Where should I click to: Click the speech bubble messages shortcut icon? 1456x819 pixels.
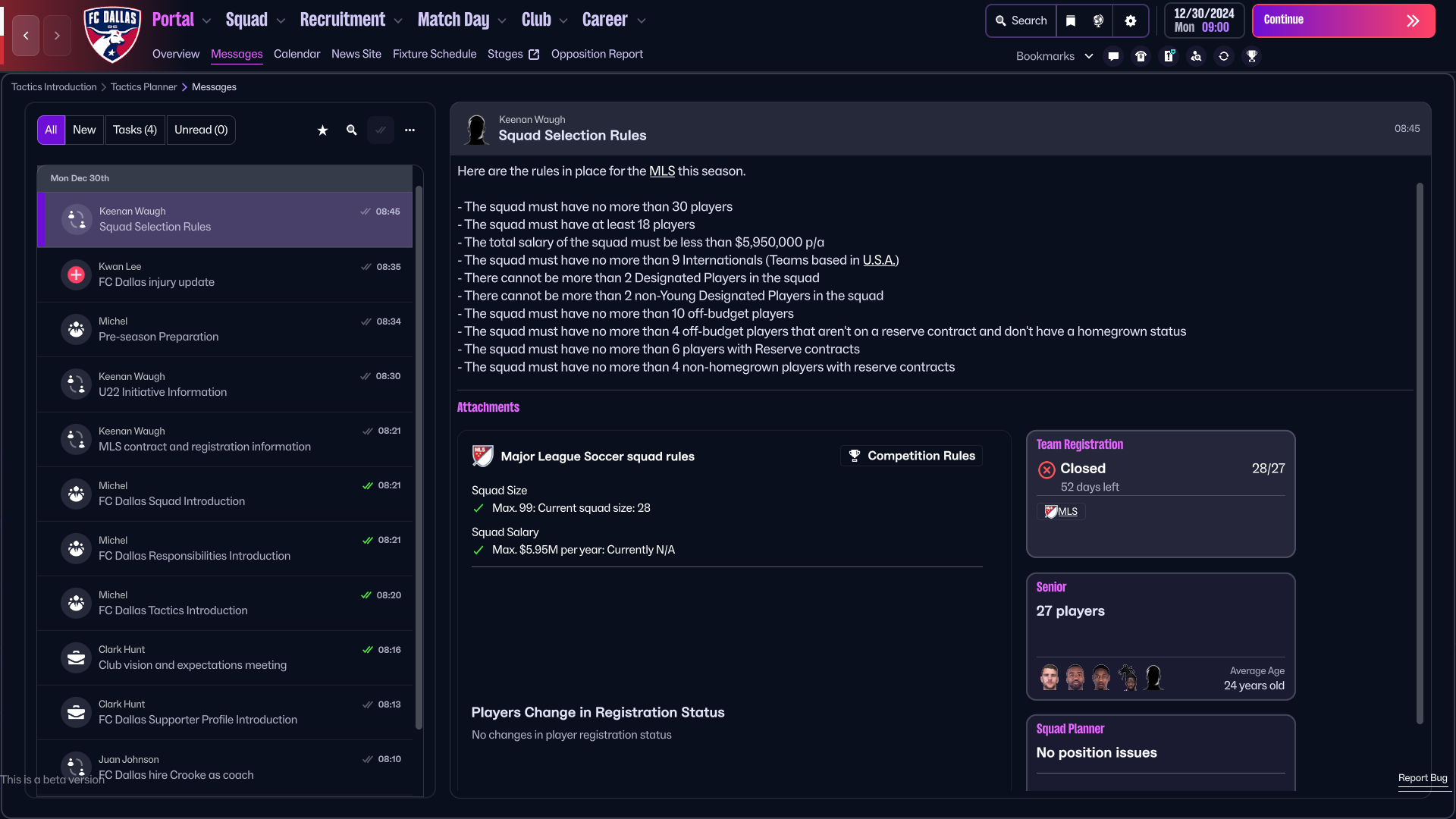[x=1113, y=56]
